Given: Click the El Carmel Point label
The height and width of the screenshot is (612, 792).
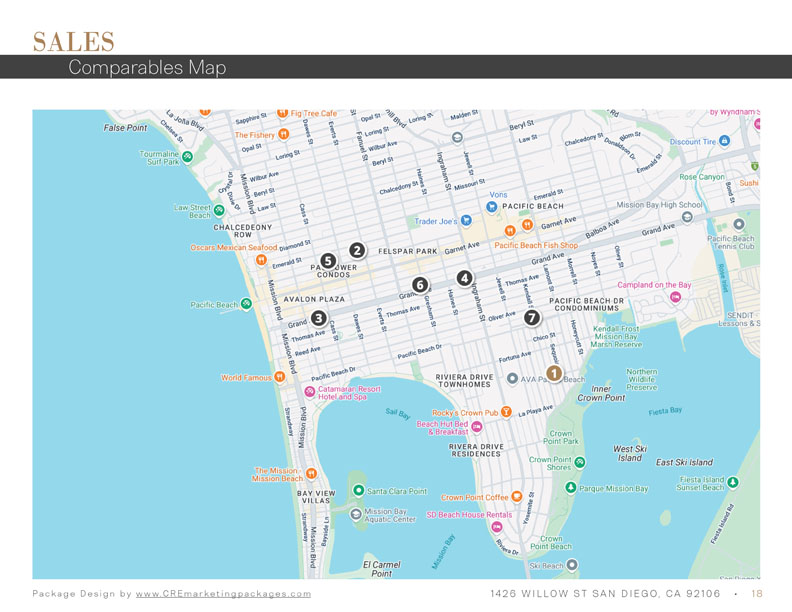Looking at the screenshot, I should (381, 569).
